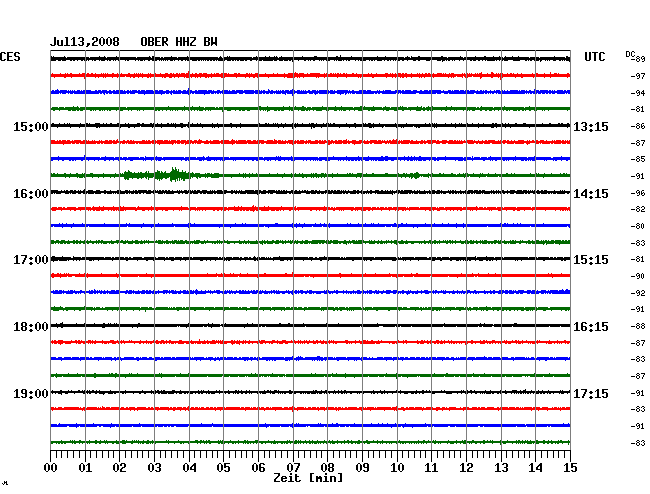Select the 17:15 UTC time label
Viewport: 650px width, 494px height.
click(x=591, y=393)
